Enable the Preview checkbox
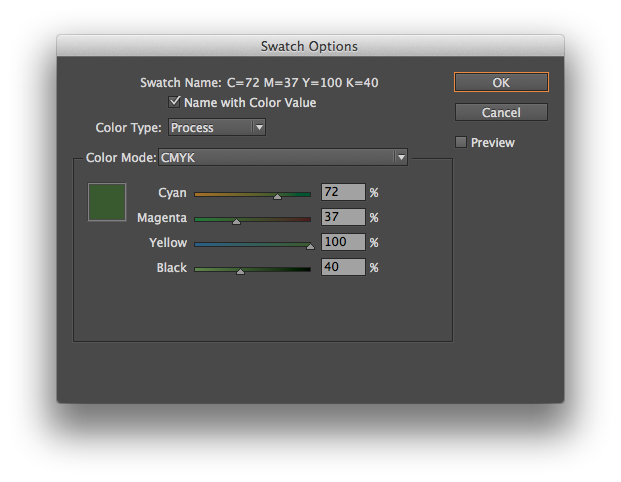The image size is (621, 482). [x=461, y=142]
